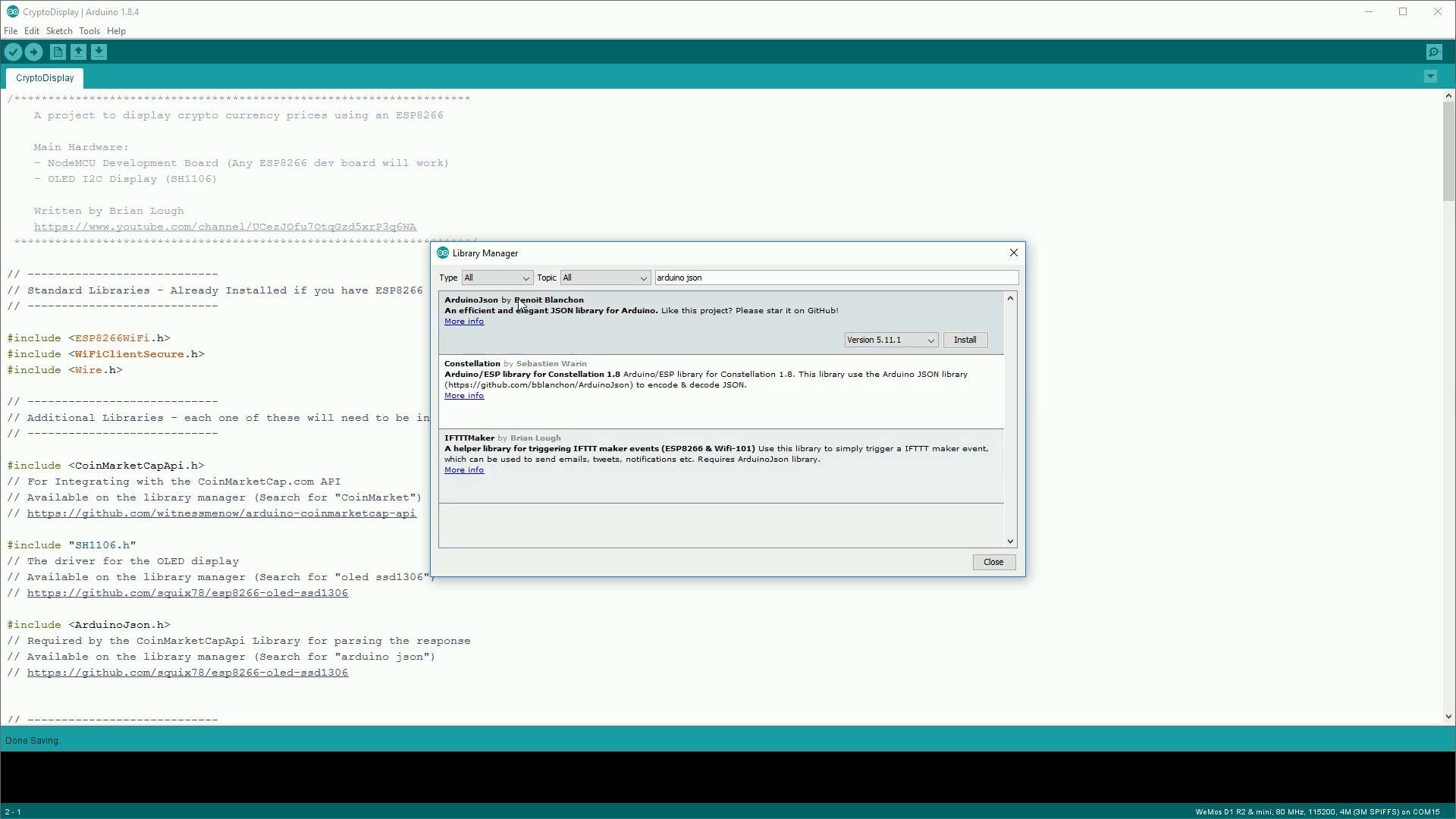
Task: Open the Serial Monitor icon
Action: [x=1434, y=52]
